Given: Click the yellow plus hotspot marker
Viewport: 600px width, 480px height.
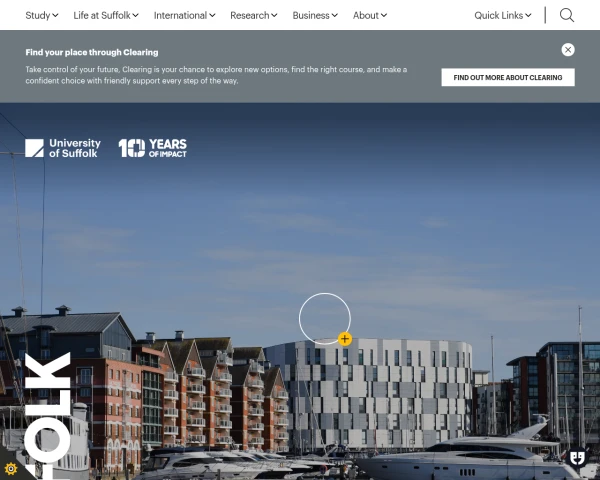Looking at the screenshot, I should (x=345, y=339).
